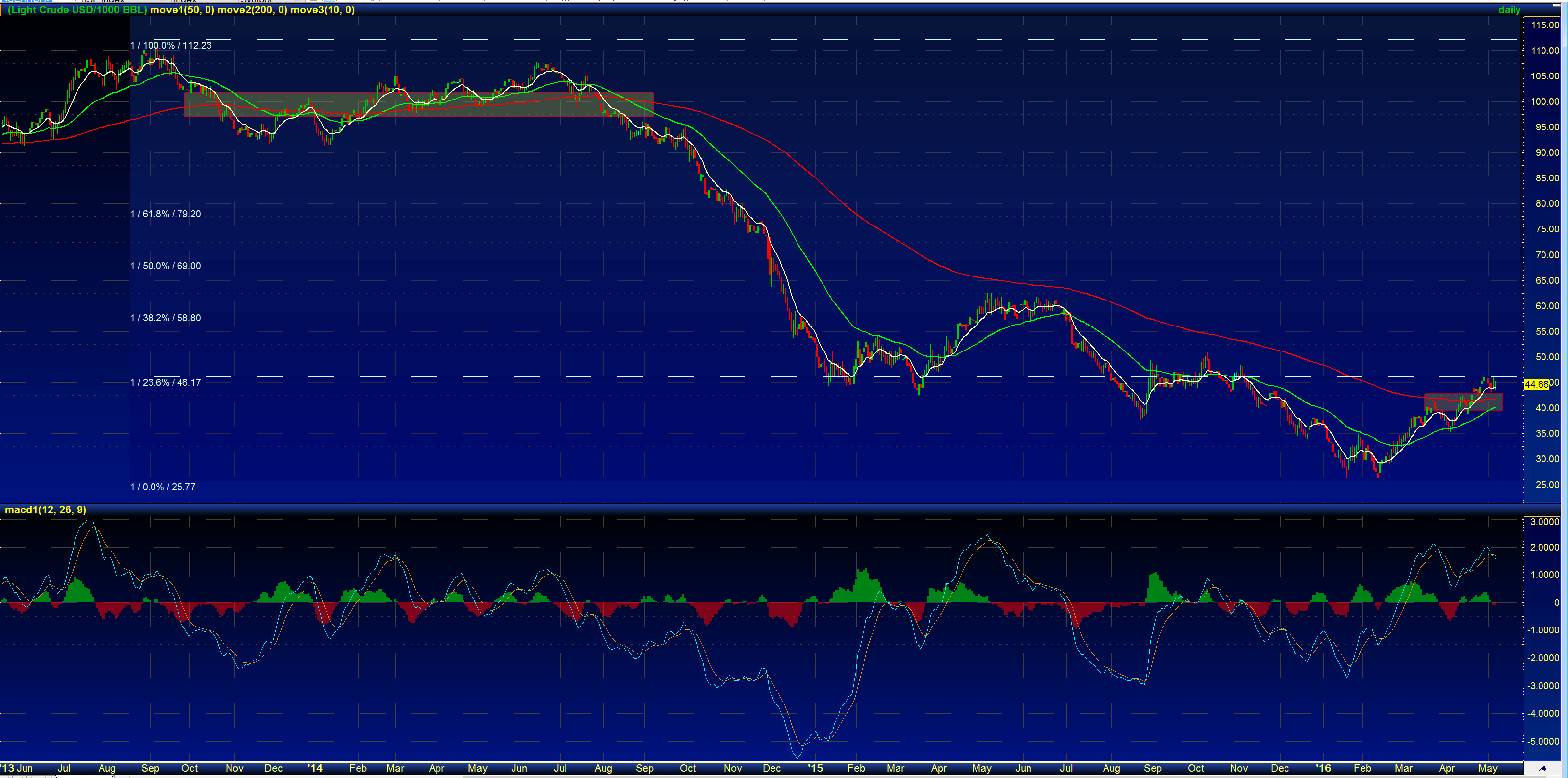Screen dimensions: 1568x778
Task: Select the small shaded rectangle near 40.00
Action: point(1464,402)
